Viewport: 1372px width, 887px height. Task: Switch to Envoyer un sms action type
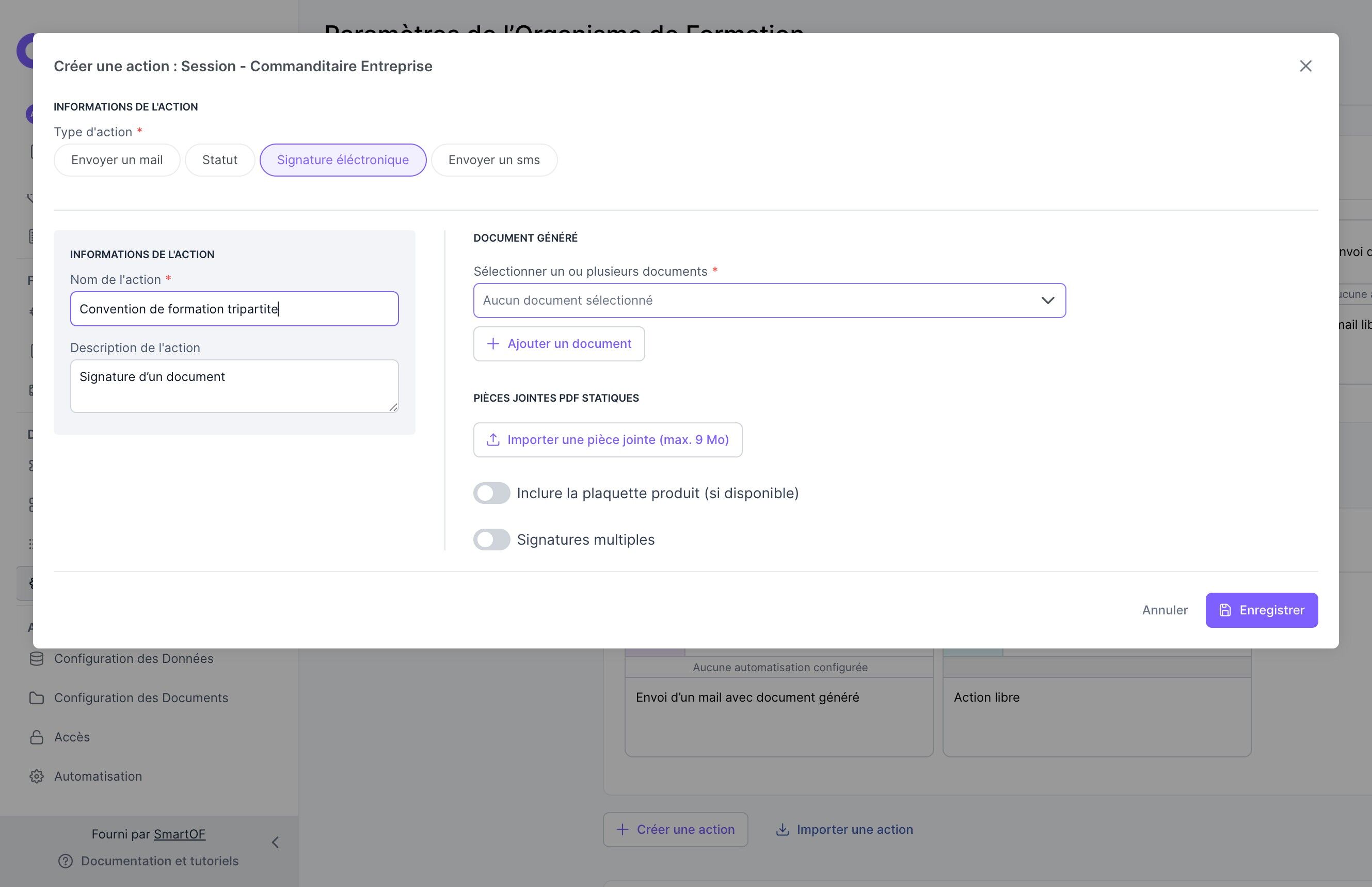[x=493, y=160]
